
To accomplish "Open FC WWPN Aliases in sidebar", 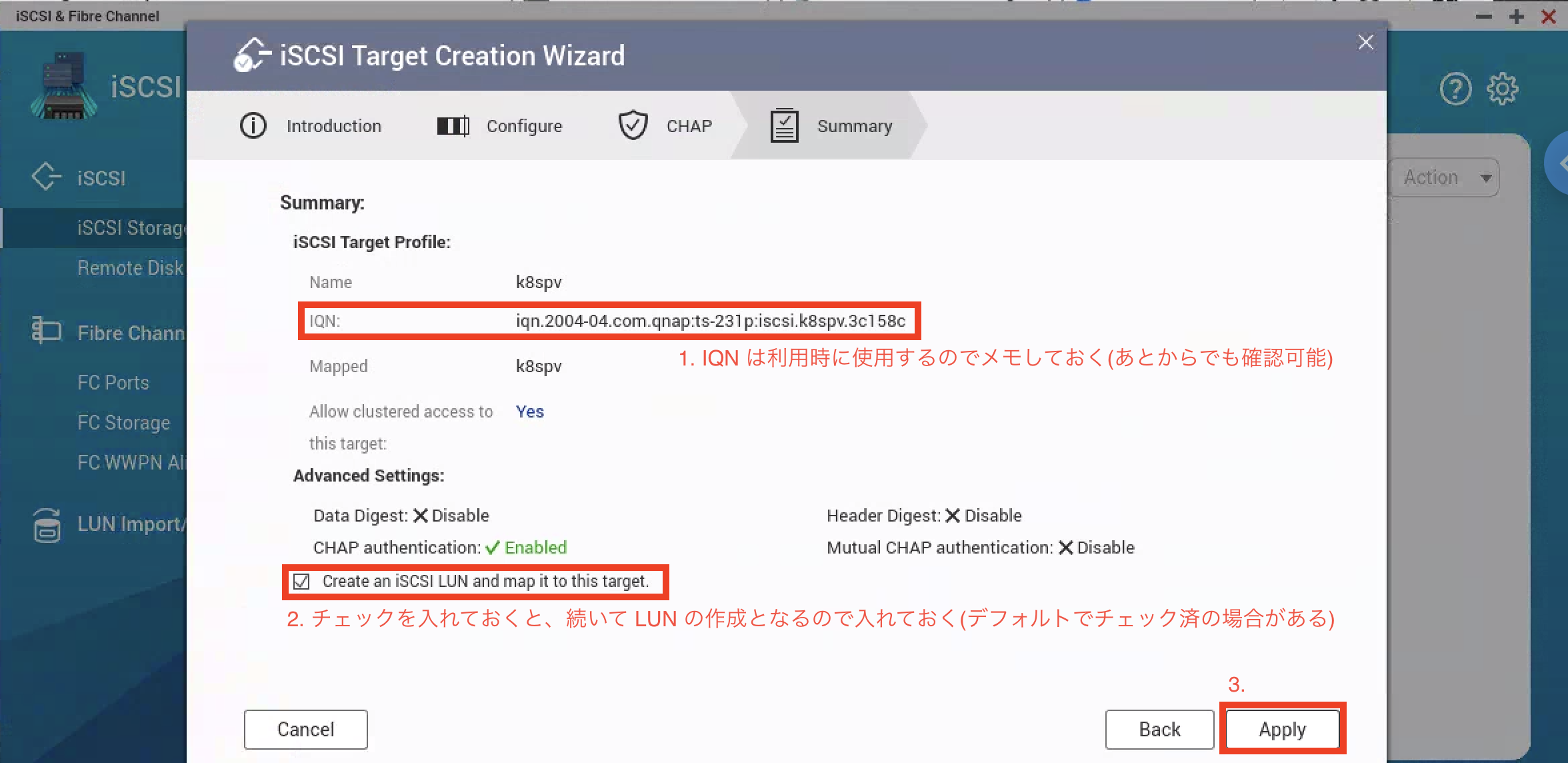I will 131,463.
